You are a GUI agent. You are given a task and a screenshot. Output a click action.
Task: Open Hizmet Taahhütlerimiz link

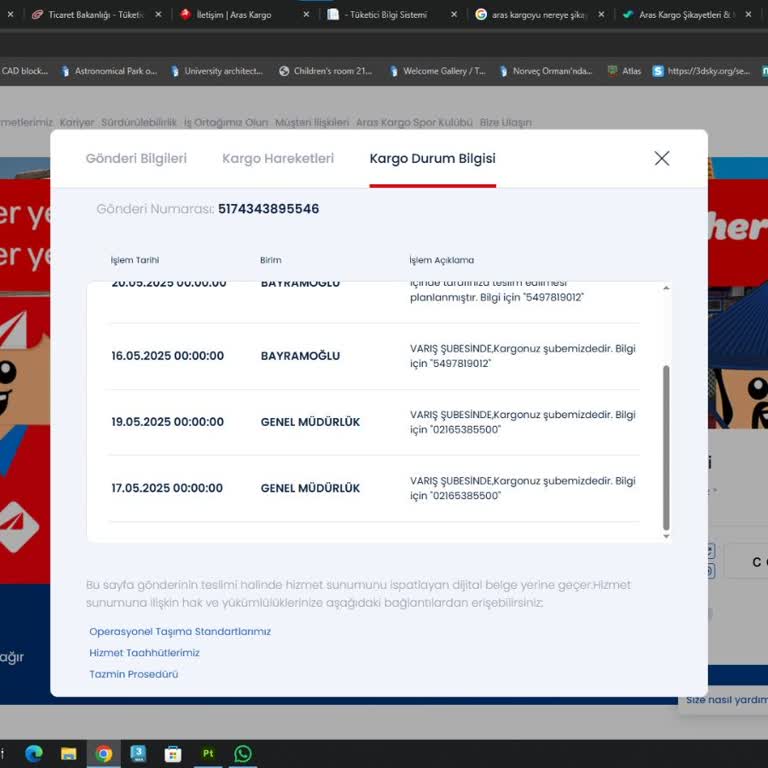click(144, 653)
